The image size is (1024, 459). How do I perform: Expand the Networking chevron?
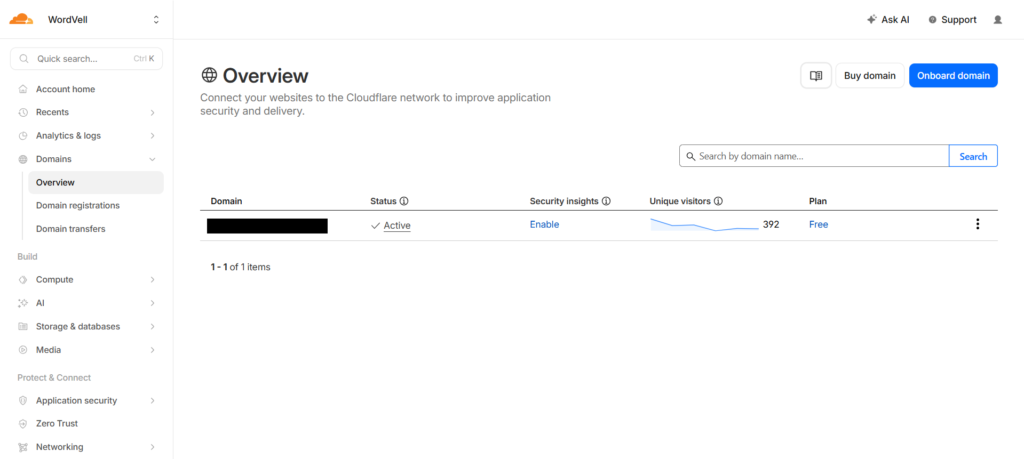[x=152, y=447]
